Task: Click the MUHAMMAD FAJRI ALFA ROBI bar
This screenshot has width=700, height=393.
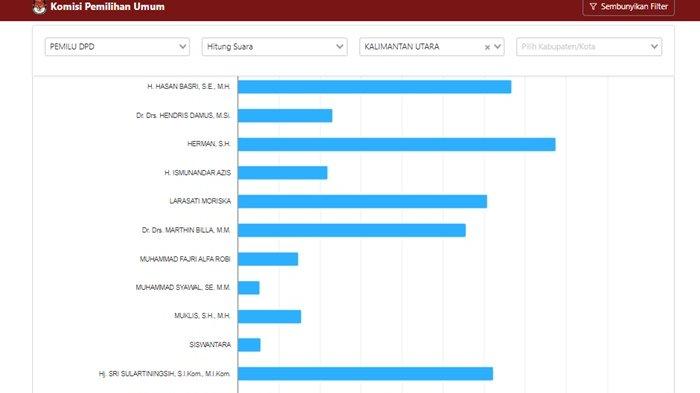Action: click(x=268, y=259)
